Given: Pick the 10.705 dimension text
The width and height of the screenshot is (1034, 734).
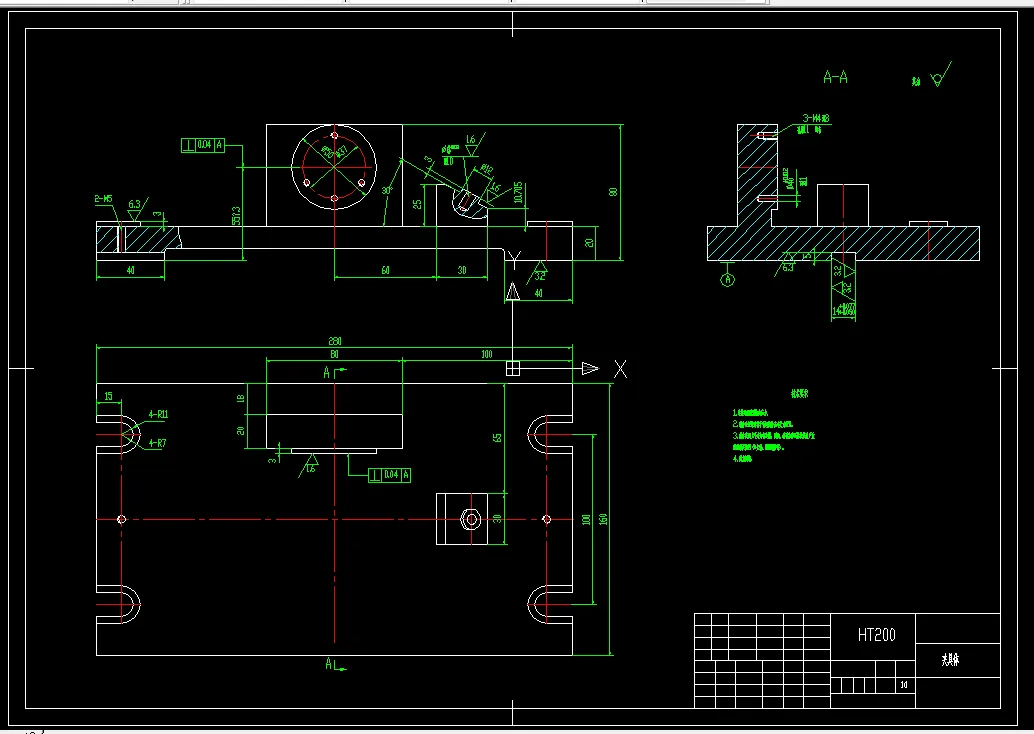Looking at the screenshot, I should click(x=518, y=193).
